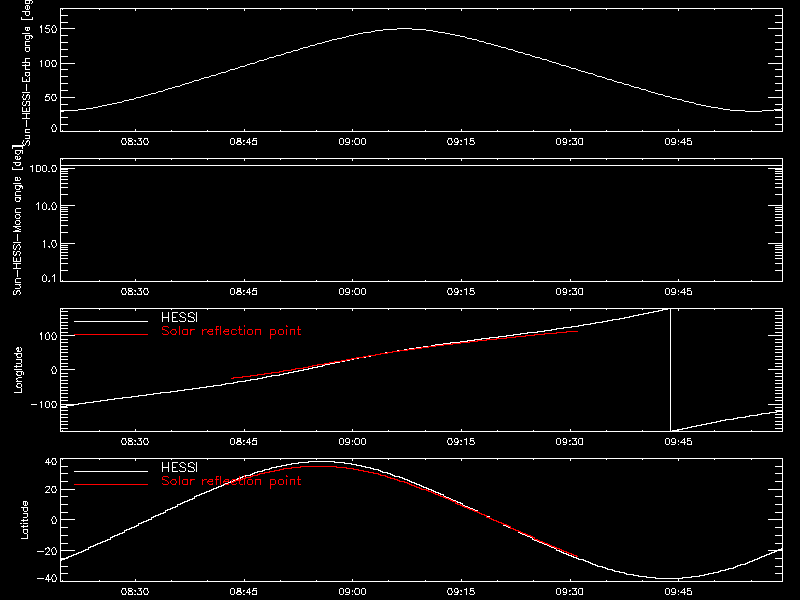
Task: Select 08:45 label under Earth angle plot
Action: (243, 142)
